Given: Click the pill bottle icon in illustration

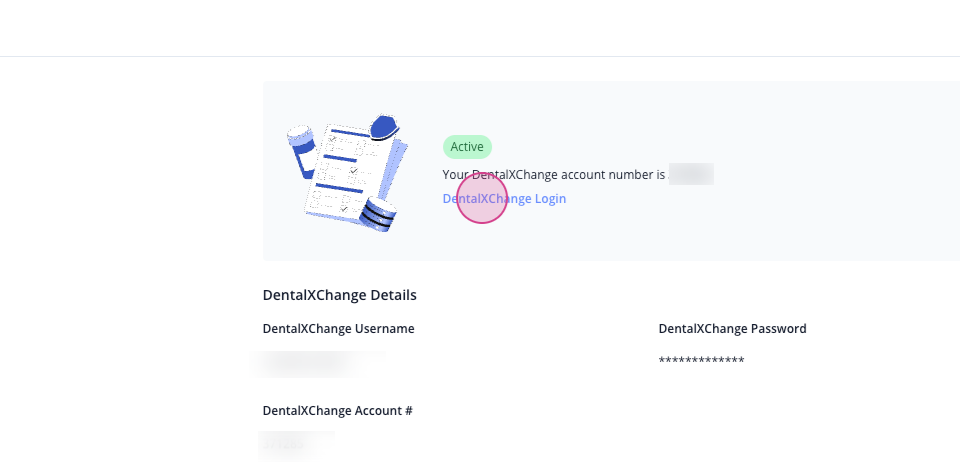Looking at the screenshot, I should coord(302,151).
